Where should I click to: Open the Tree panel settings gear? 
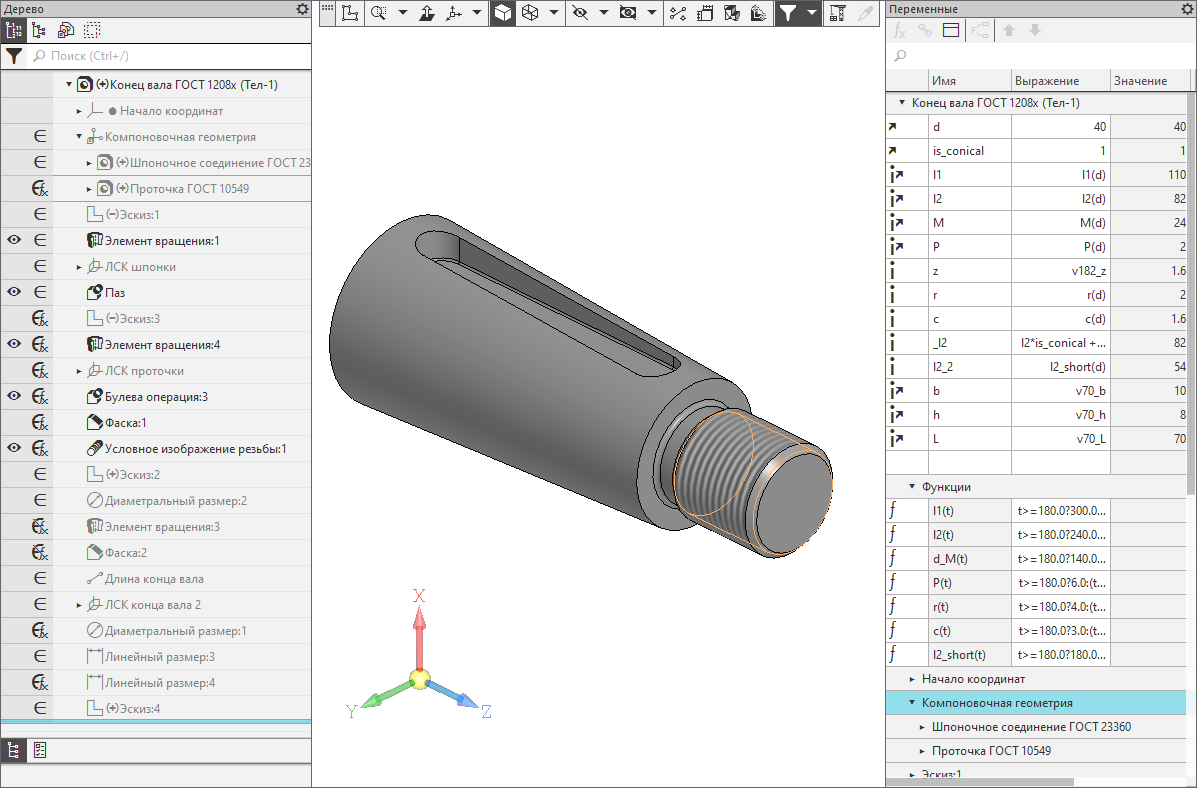pos(302,9)
